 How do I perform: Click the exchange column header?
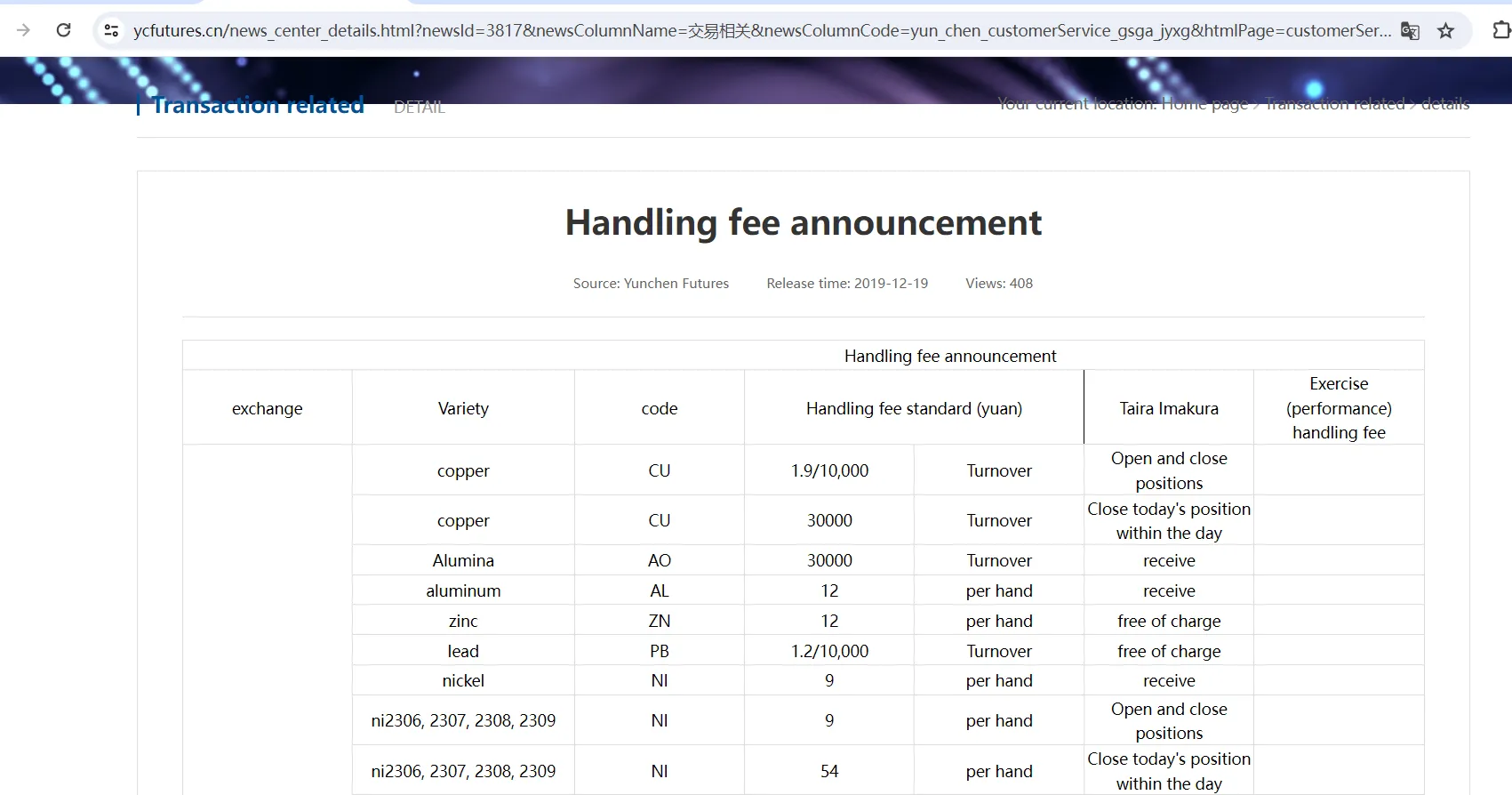267,408
